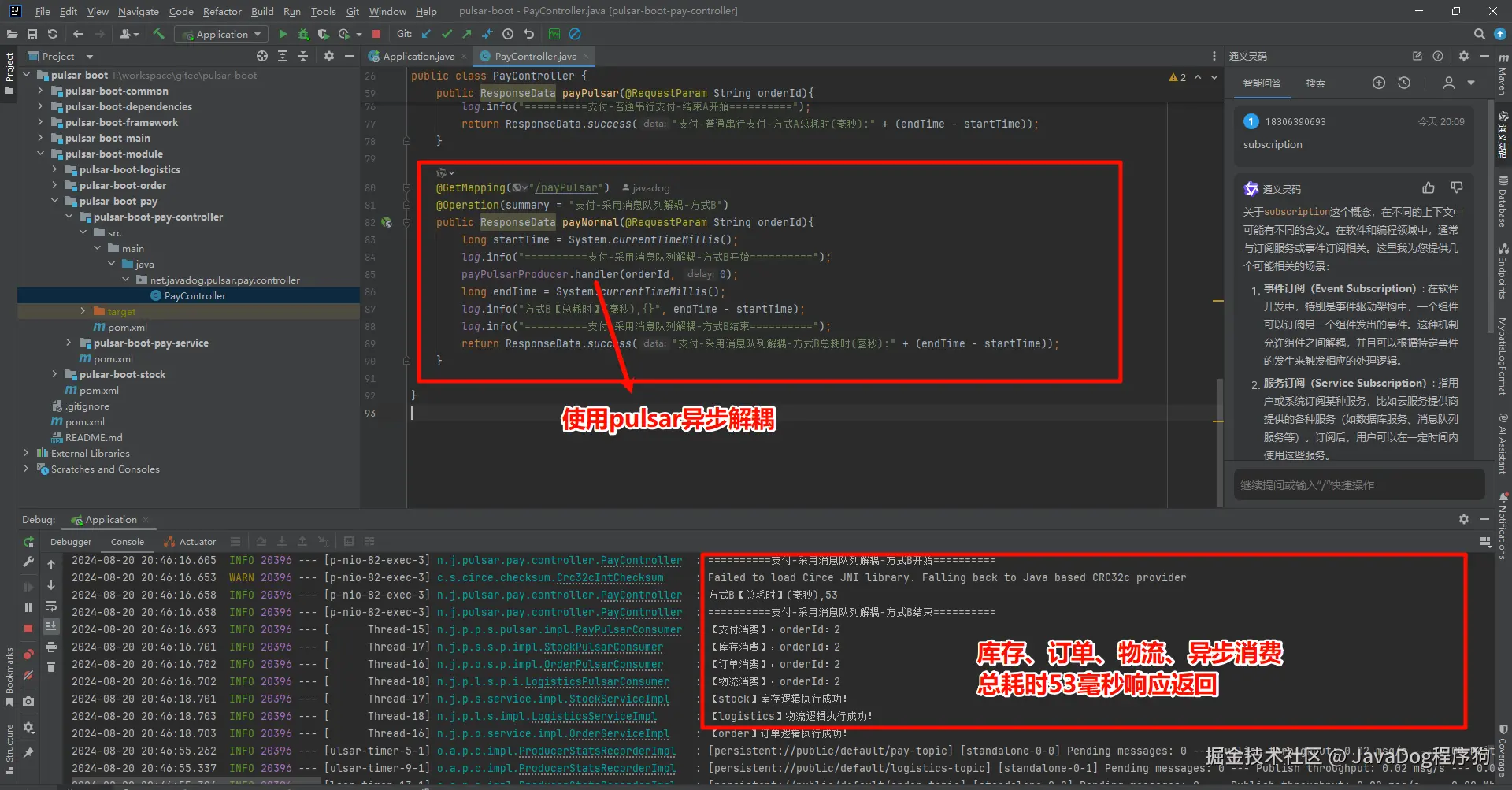Screen dimensions: 1512x790
Task: Select PayController in project tree
Action: point(195,295)
